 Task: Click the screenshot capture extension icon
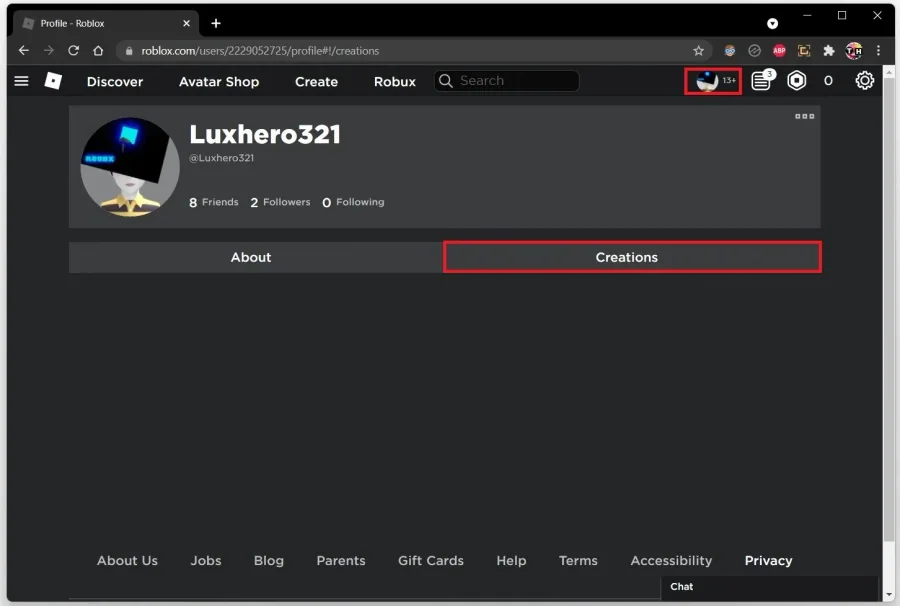coord(804,50)
